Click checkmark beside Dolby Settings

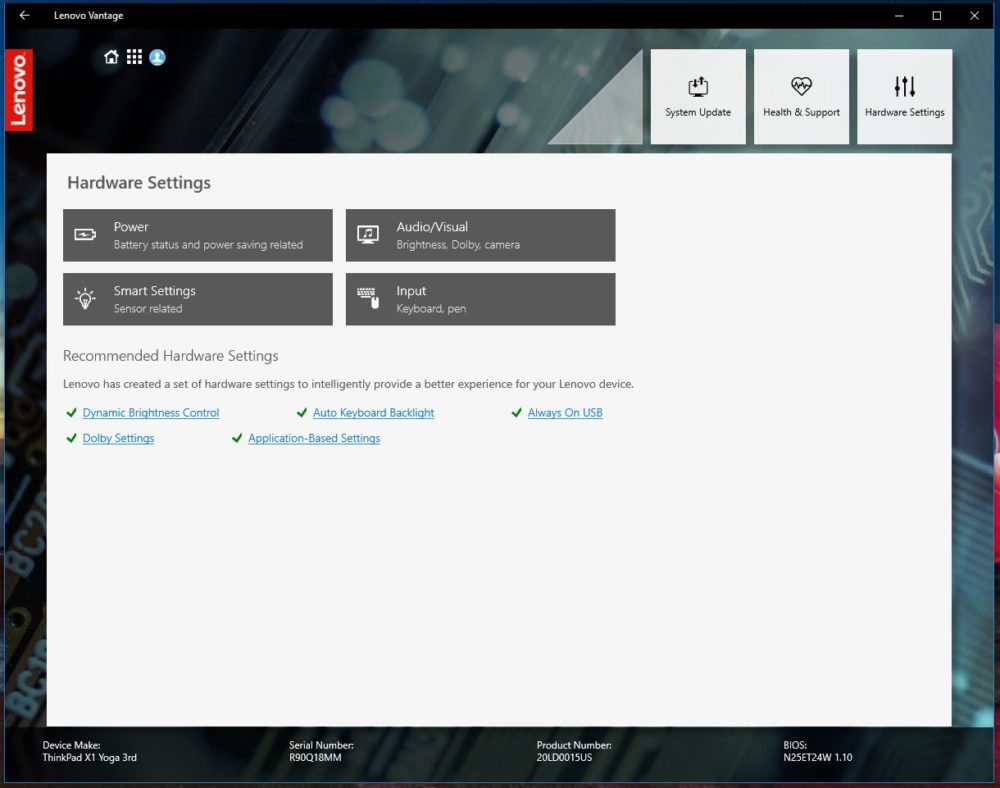coord(71,438)
